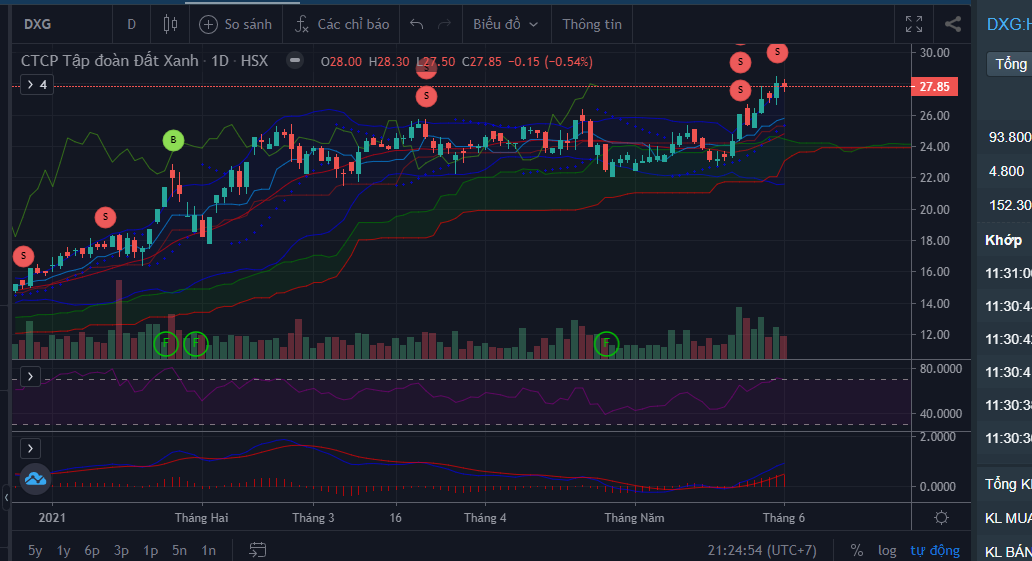Click the rightmost green F marker
1032x561 pixels.
[606, 343]
